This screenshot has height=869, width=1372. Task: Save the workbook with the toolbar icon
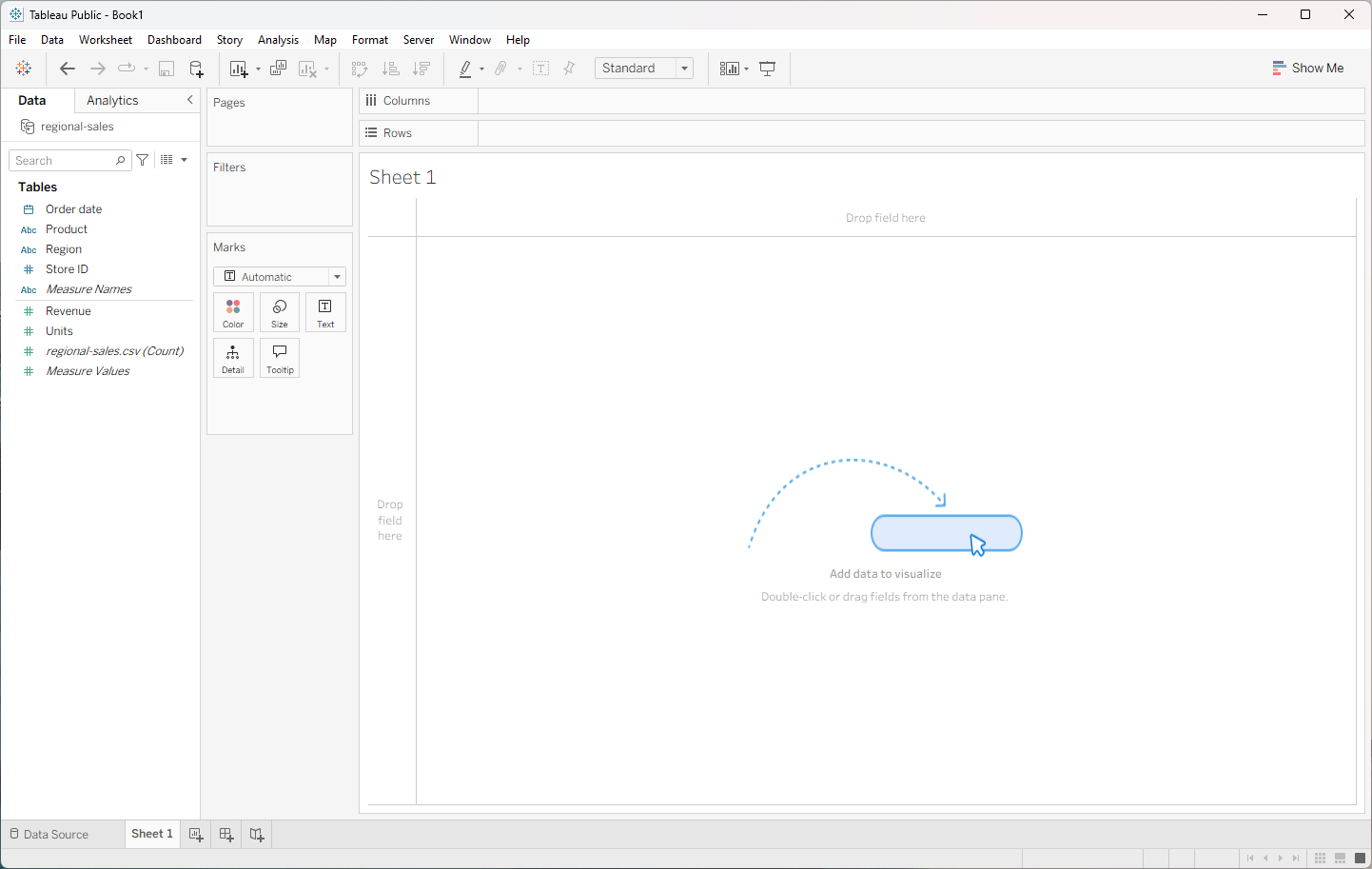(167, 69)
